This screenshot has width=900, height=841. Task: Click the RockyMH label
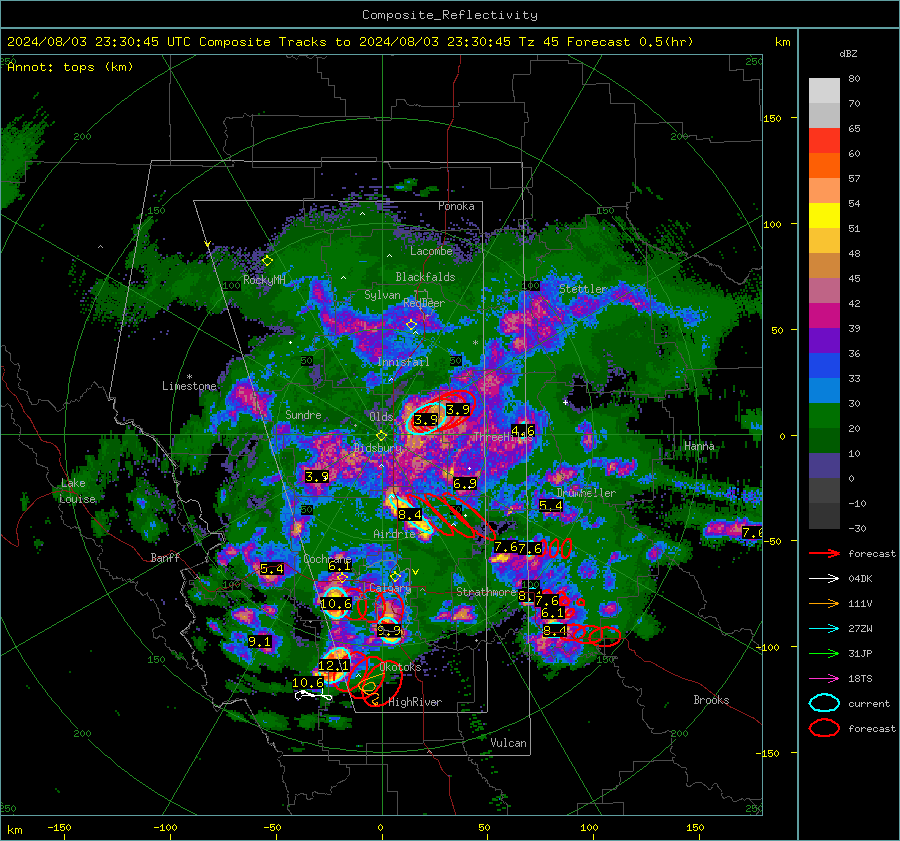click(264, 280)
